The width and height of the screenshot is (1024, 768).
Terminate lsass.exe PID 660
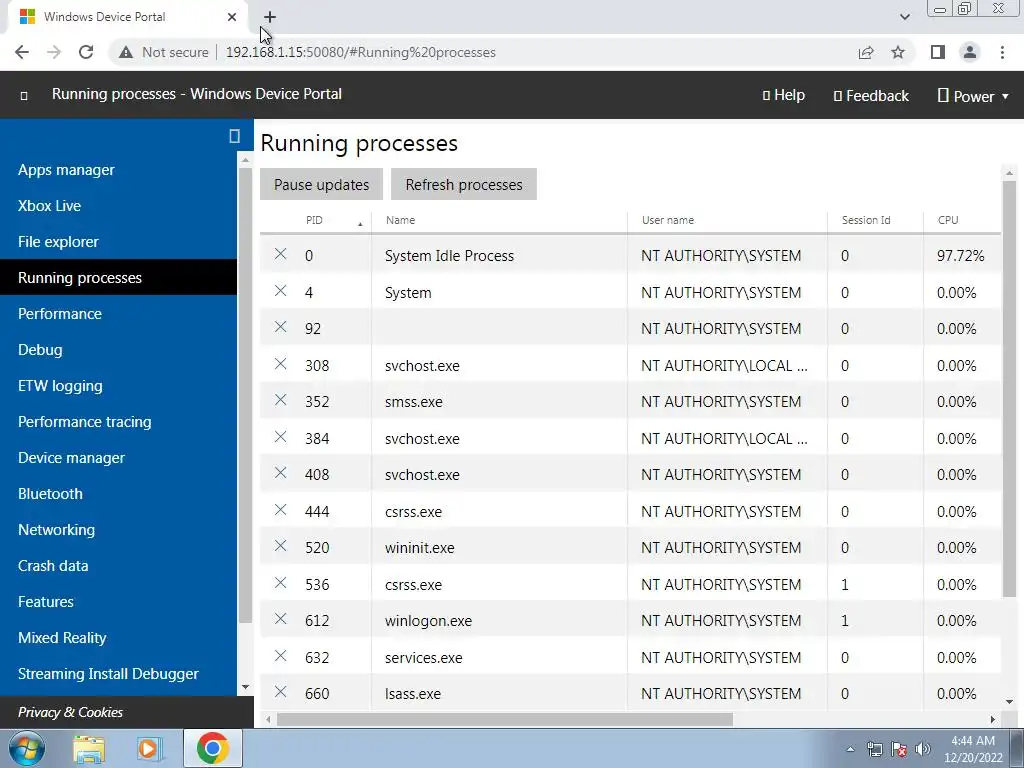[280, 692]
